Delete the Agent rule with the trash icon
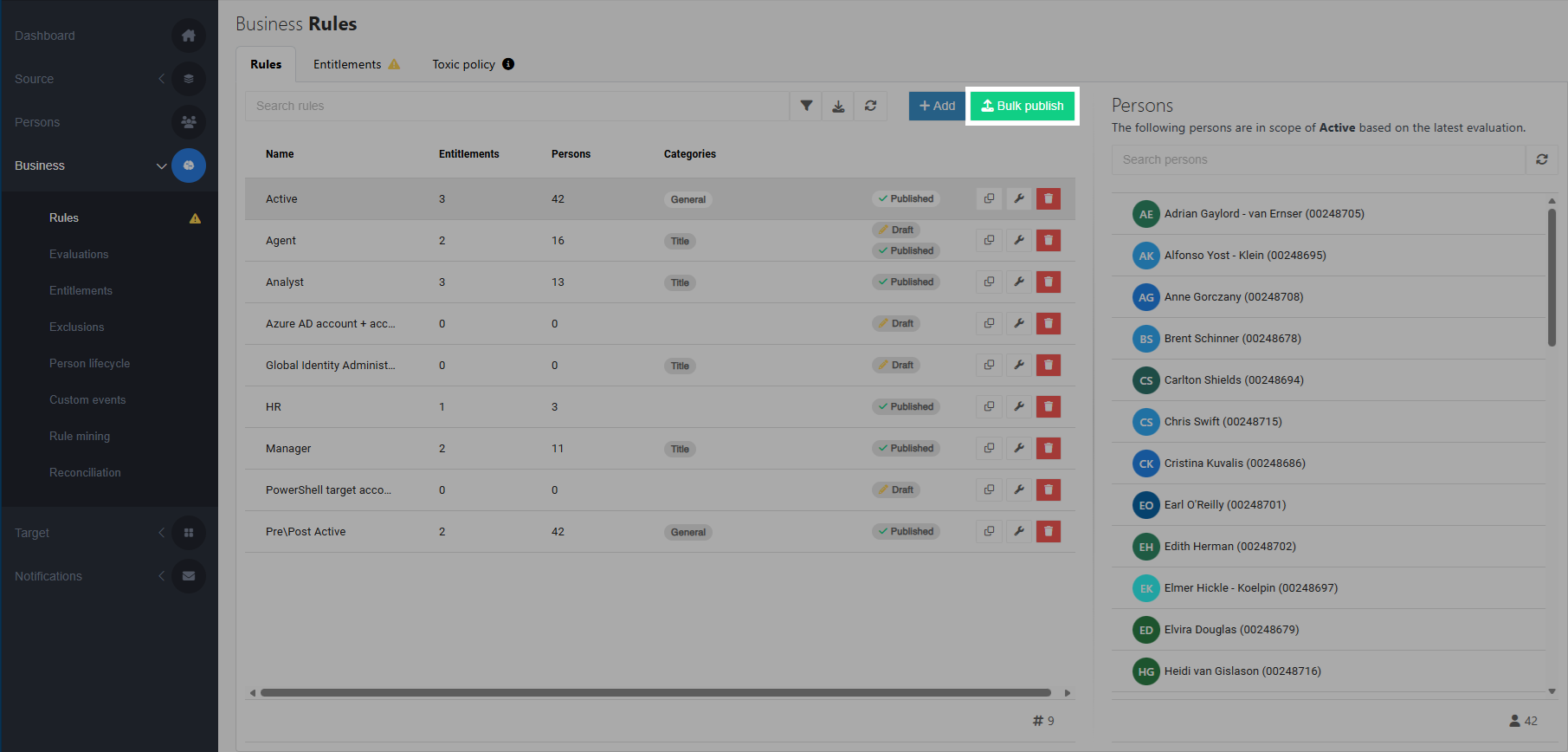The height and width of the screenshot is (752, 1568). (x=1049, y=240)
